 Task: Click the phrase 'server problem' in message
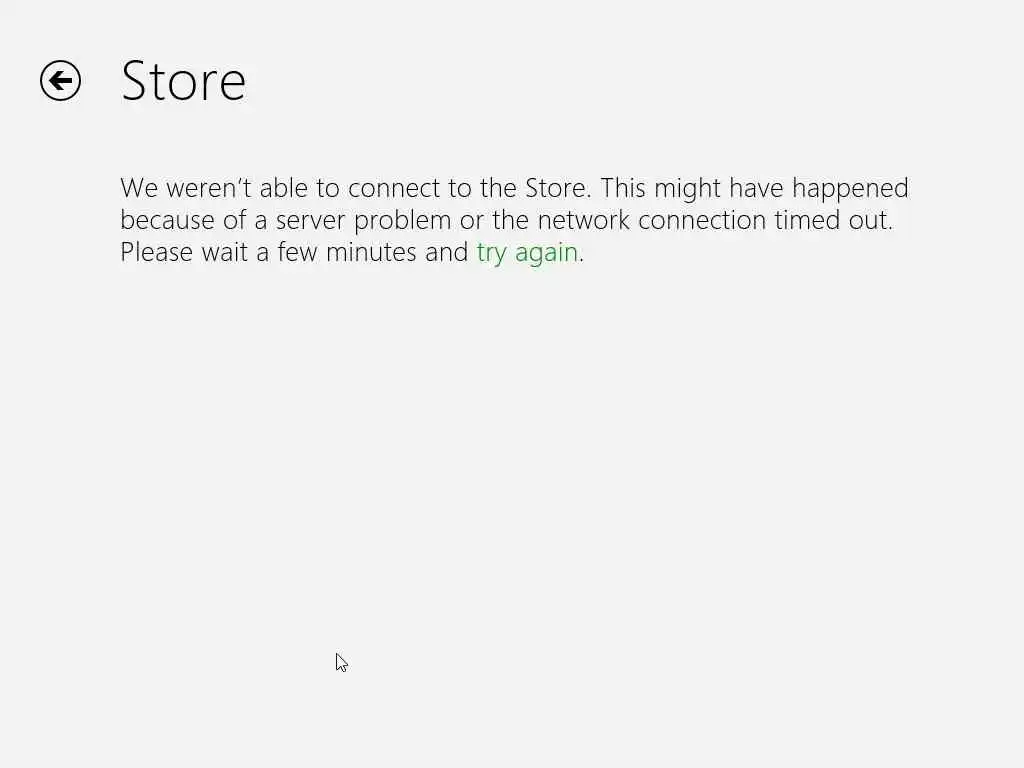pyautogui.click(x=363, y=221)
